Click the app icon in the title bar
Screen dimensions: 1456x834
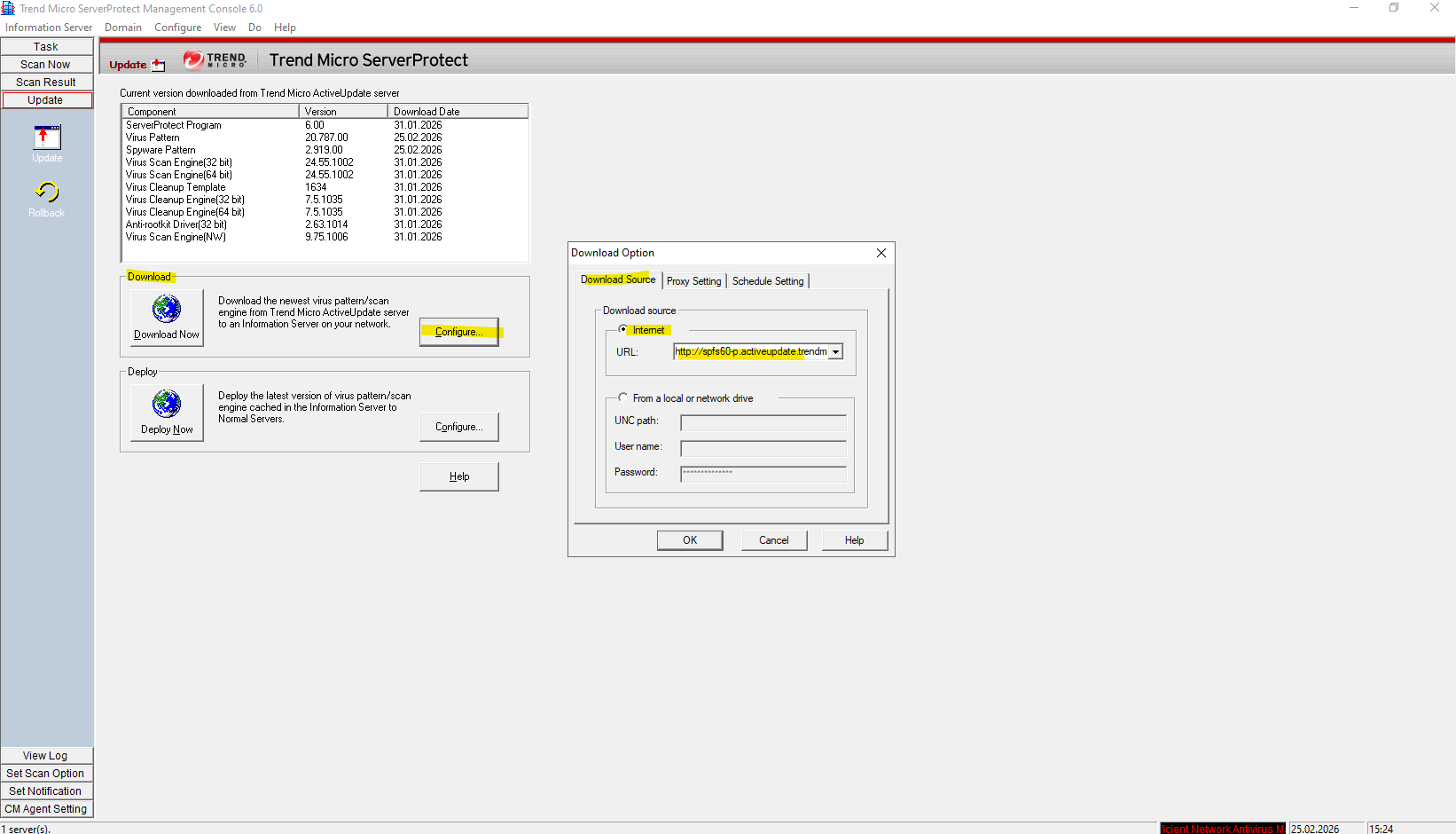tap(9, 9)
